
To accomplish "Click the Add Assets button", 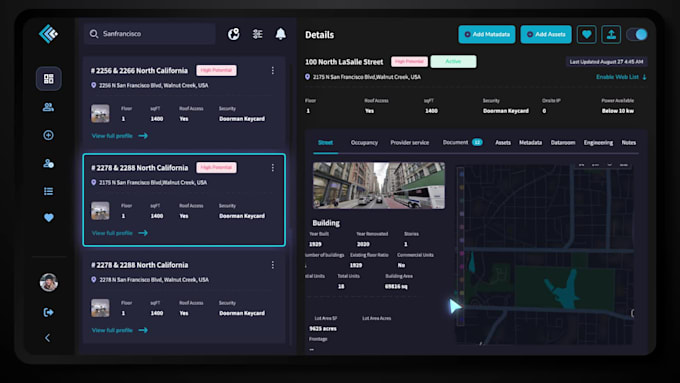I will [546, 34].
